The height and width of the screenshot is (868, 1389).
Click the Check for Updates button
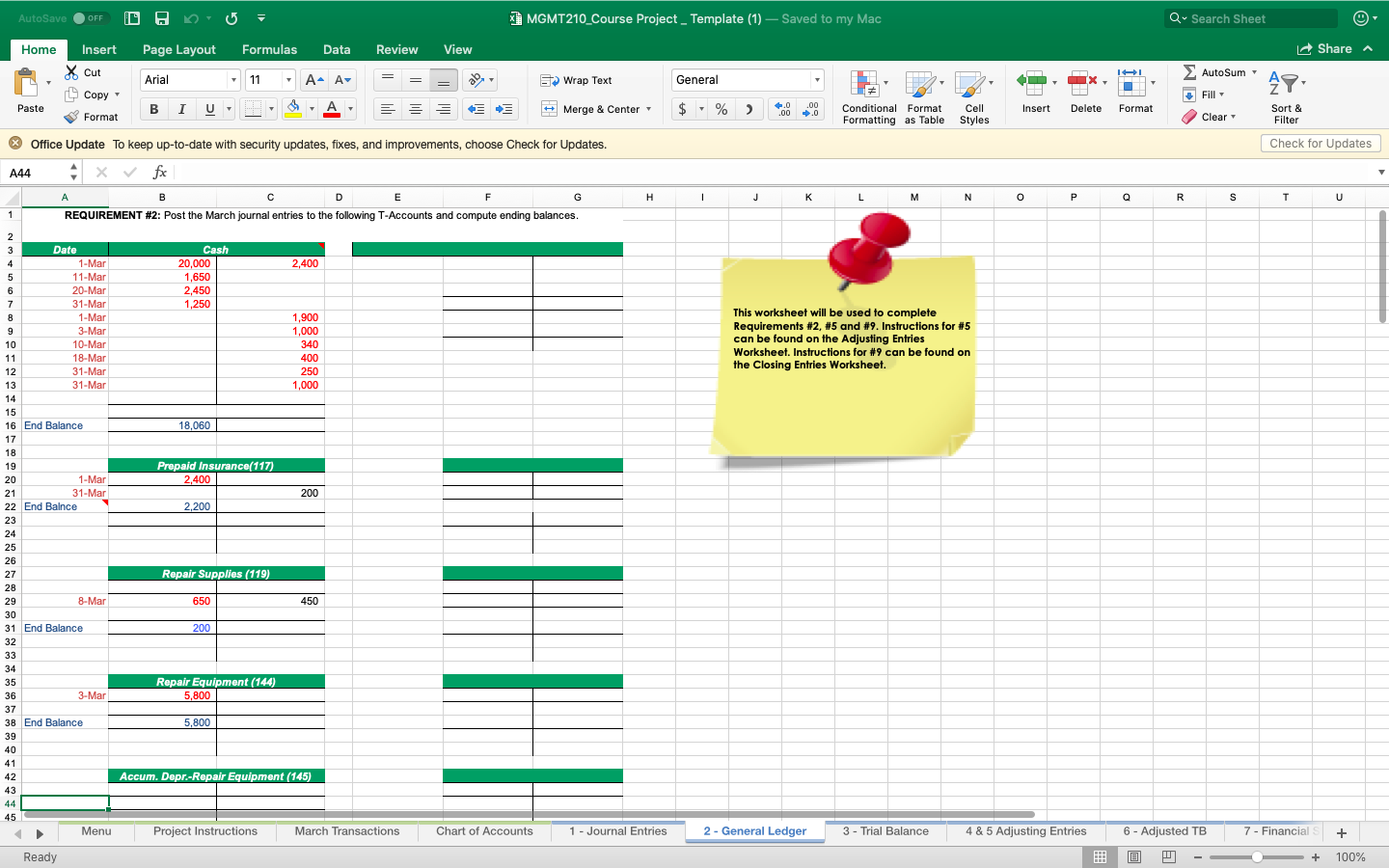1320,143
